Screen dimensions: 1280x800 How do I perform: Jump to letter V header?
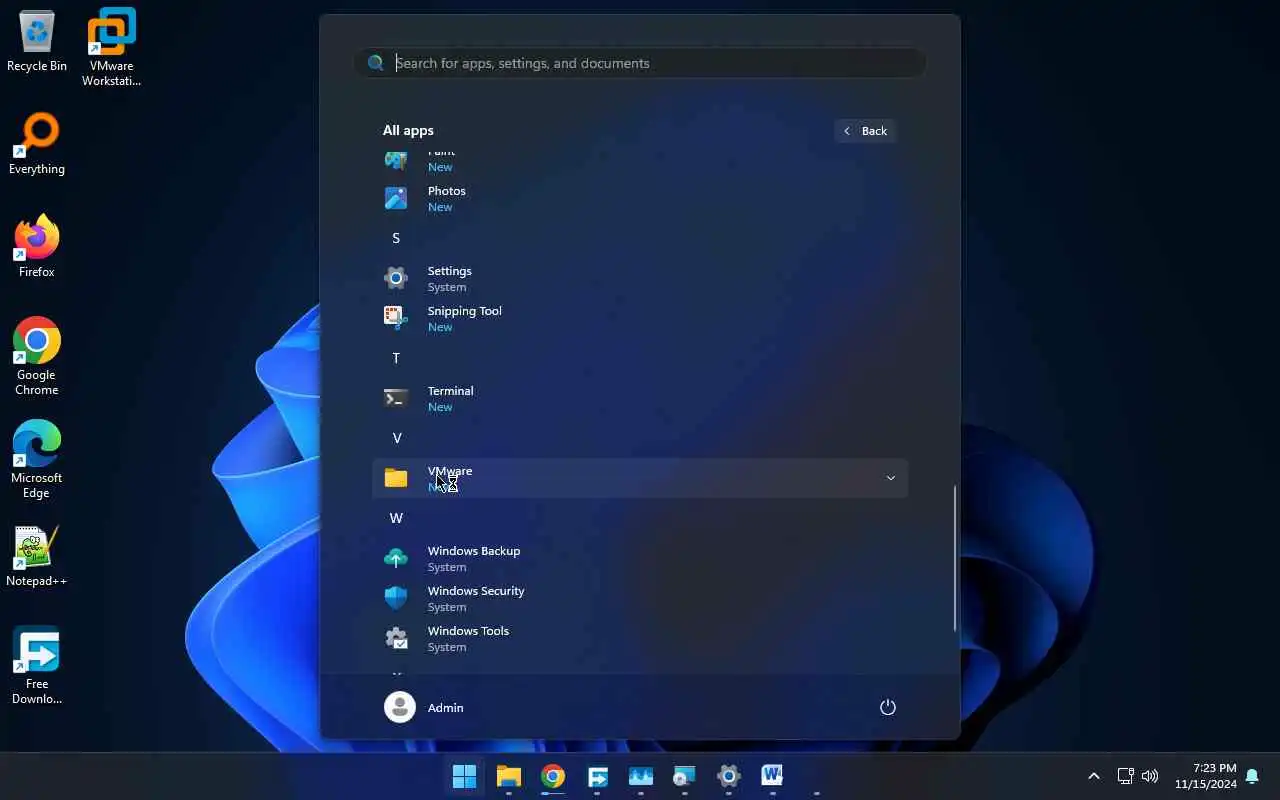(x=397, y=438)
